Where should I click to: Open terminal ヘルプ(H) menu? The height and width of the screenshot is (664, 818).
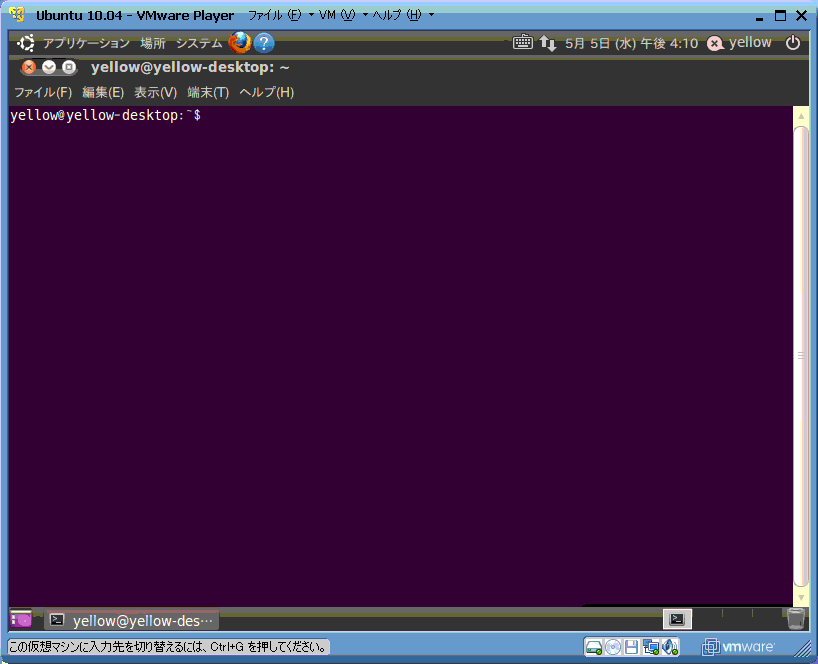click(x=267, y=92)
